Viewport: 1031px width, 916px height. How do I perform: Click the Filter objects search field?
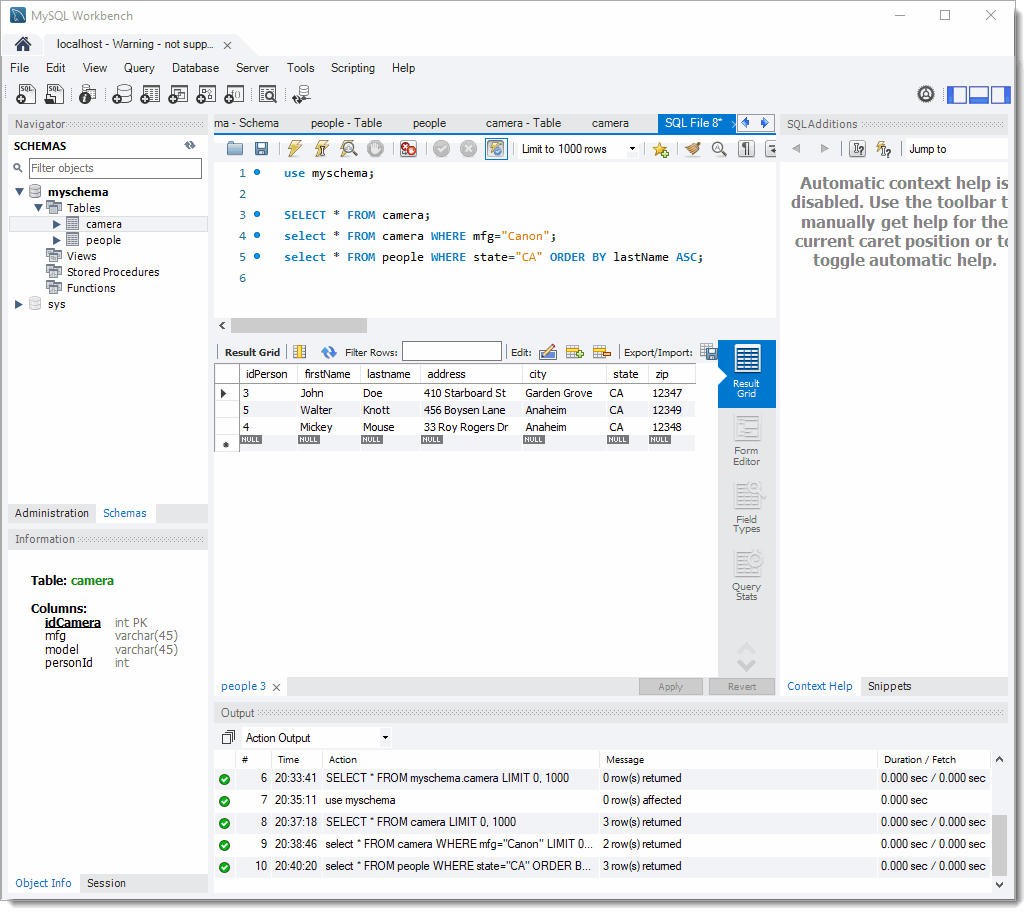115,168
